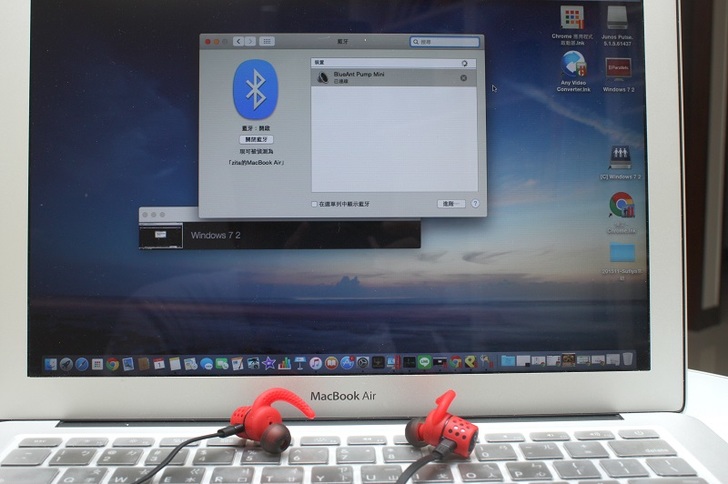Image resolution: width=728 pixels, height=484 pixels.
Task: Click the large blue Bluetooth logo
Action: click(255, 89)
